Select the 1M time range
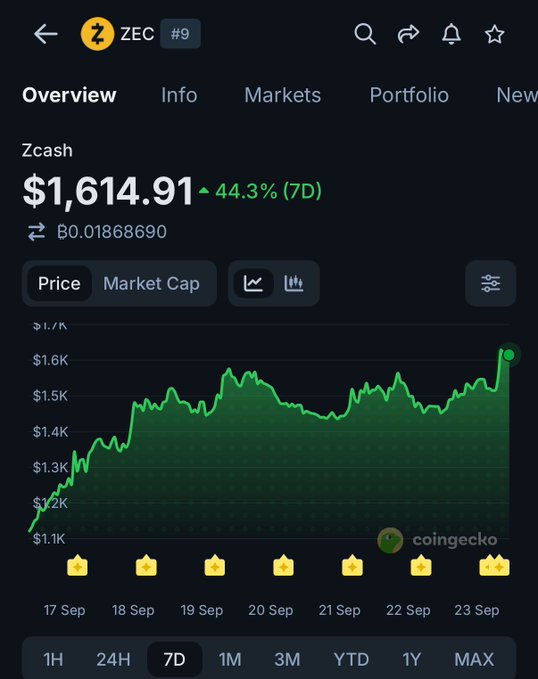Image resolution: width=538 pixels, height=679 pixels. (230, 660)
